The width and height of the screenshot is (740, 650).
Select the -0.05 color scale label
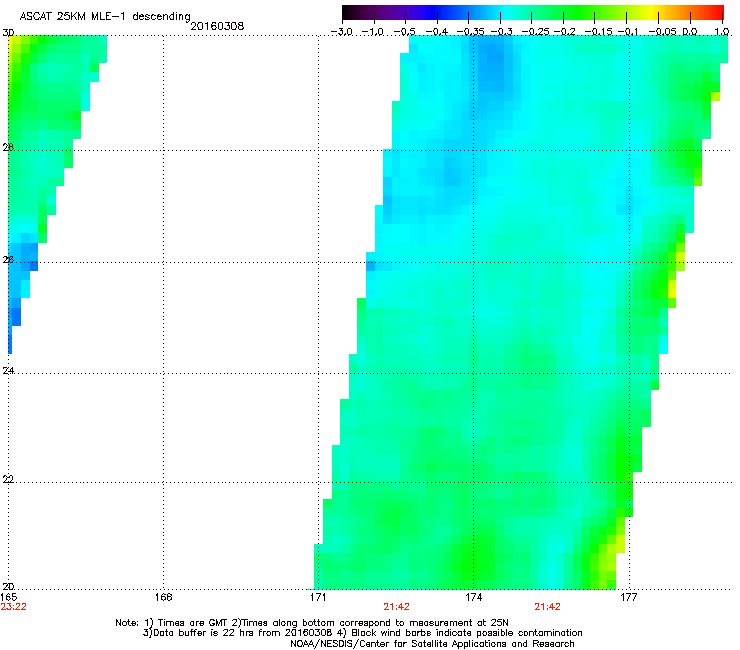663,32
